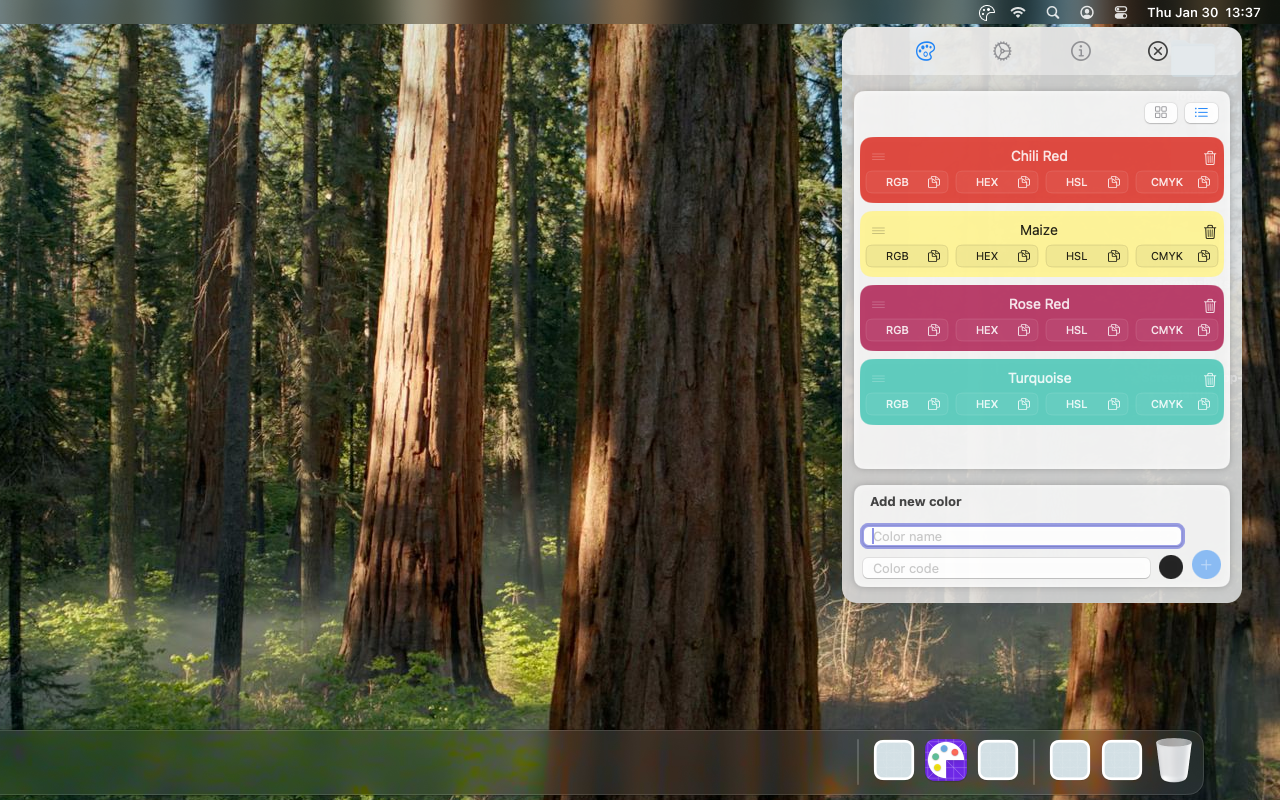Copy Rose Red HSL value
The image size is (1280, 800).
pos(1087,330)
